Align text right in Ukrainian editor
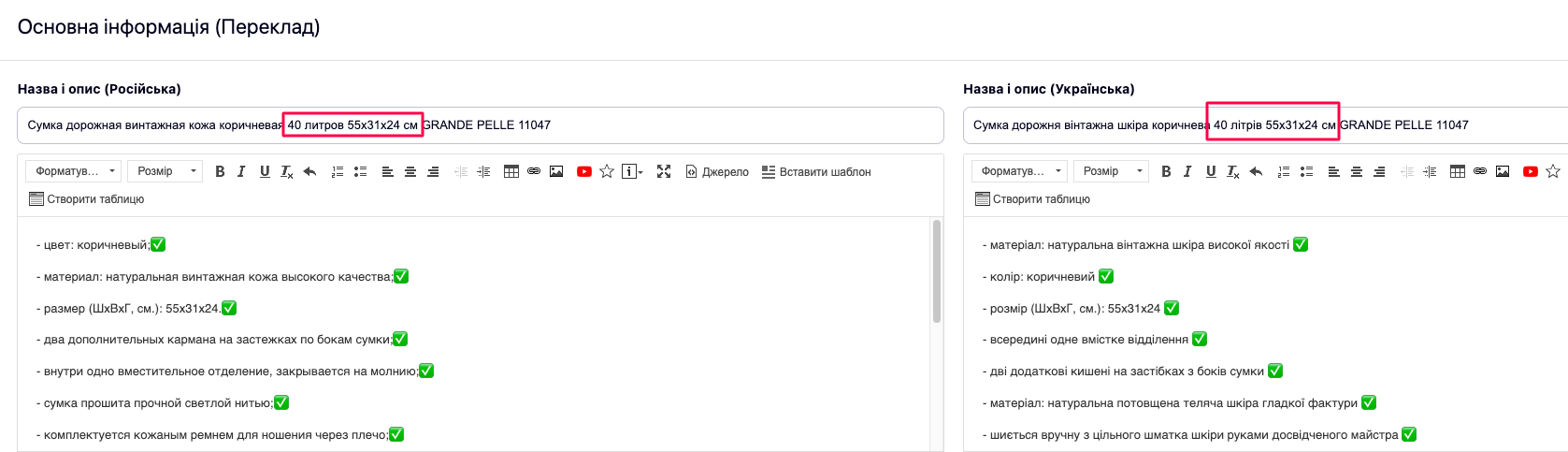This screenshot has width=1568, height=452. coord(1379,171)
